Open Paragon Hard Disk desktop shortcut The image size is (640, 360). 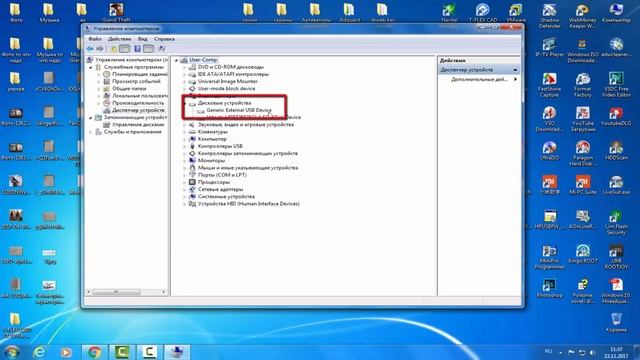point(582,154)
